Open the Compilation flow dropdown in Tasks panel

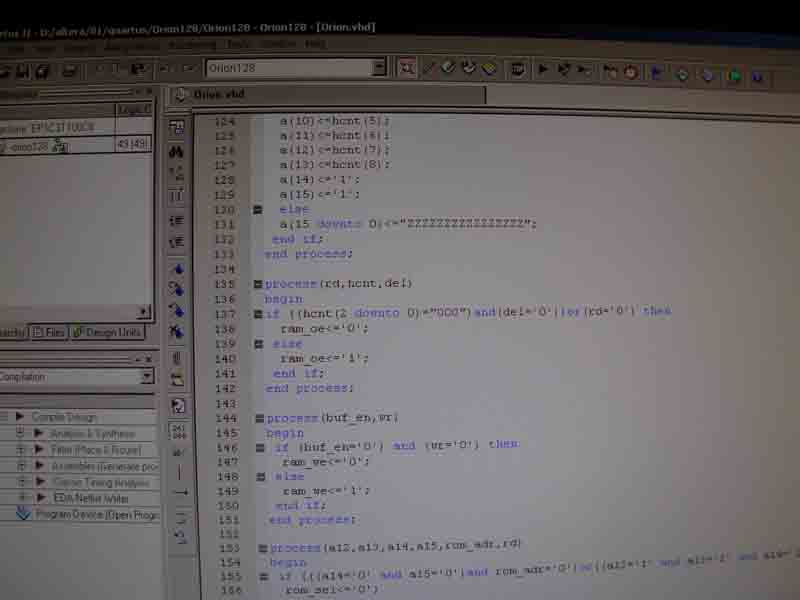click(x=147, y=377)
